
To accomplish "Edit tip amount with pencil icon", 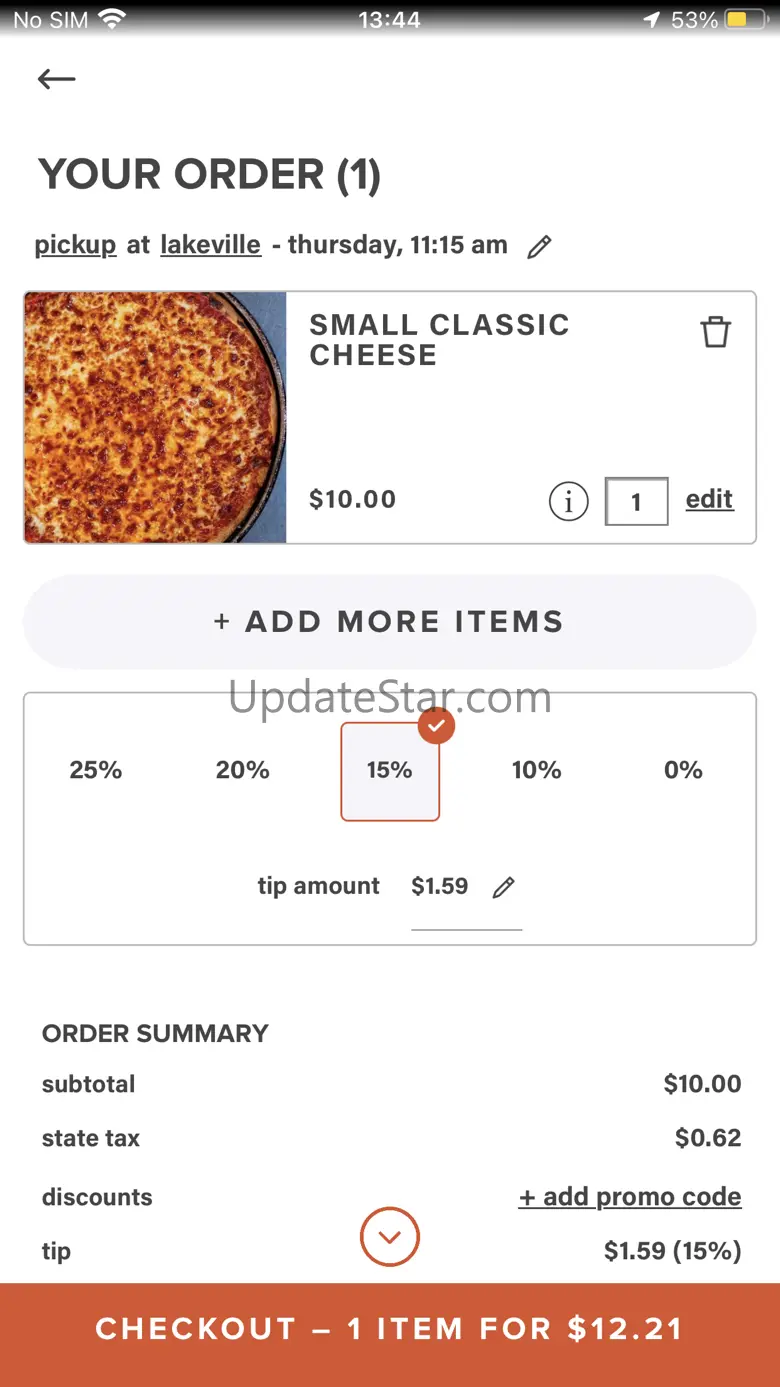I will tap(504, 887).
